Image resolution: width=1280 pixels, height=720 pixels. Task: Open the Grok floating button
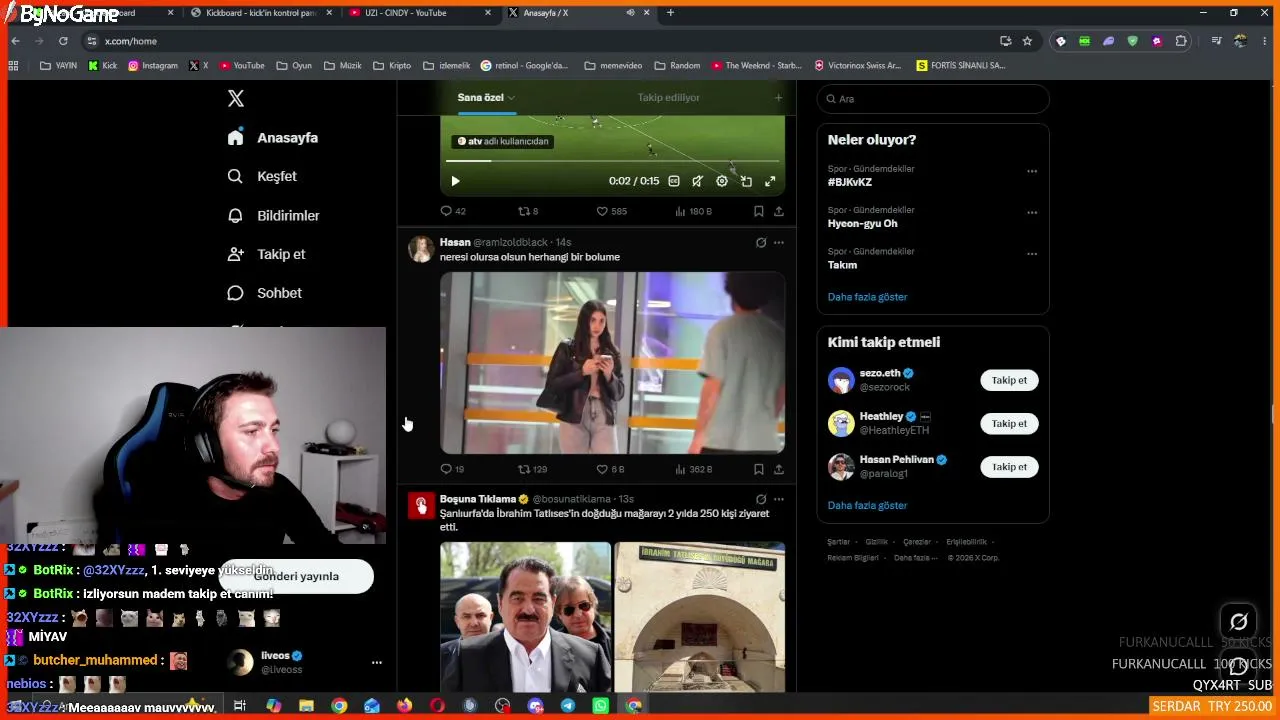click(x=1238, y=622)
